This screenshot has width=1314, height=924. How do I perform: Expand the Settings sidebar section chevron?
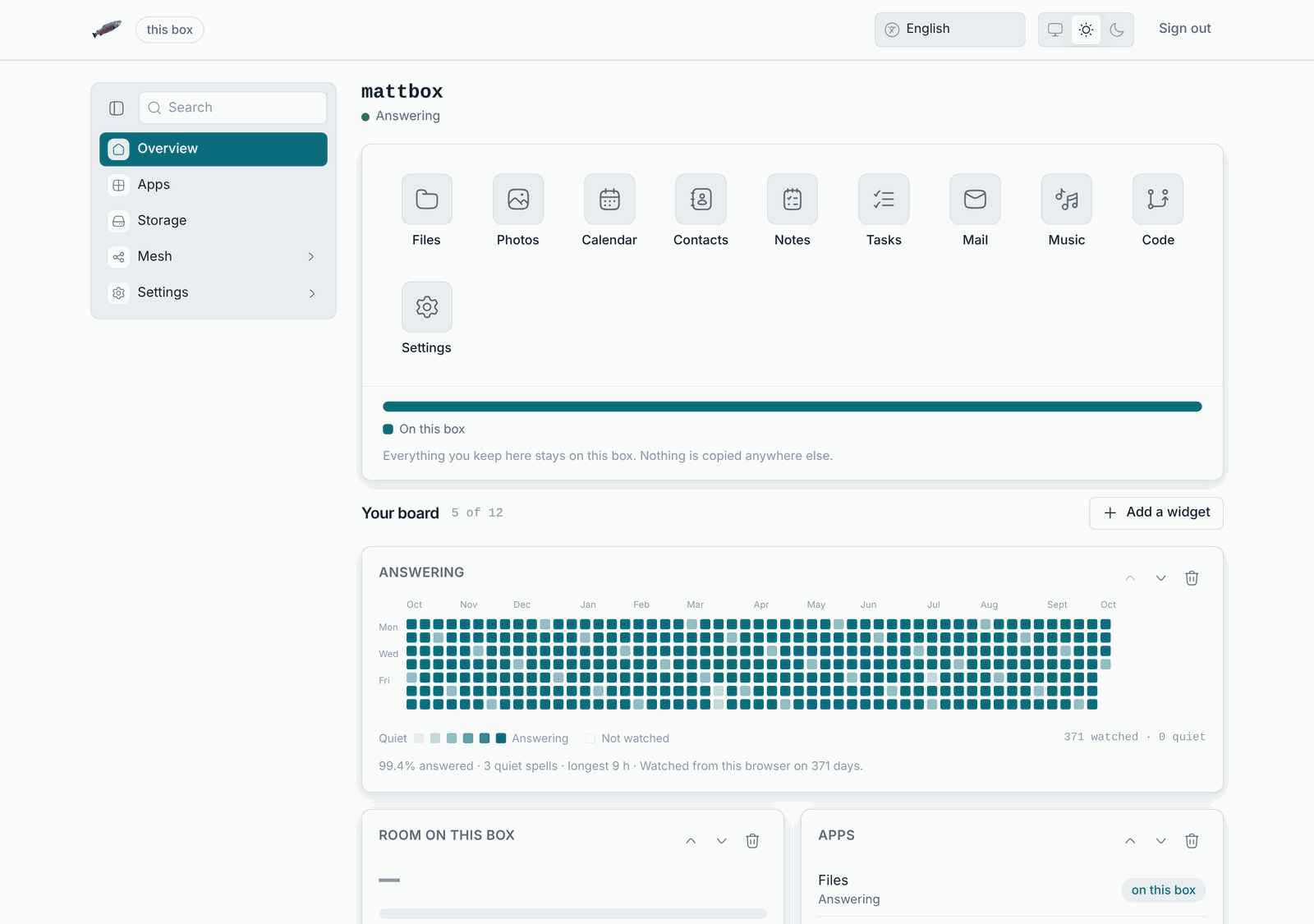click(x=311, y=293)
